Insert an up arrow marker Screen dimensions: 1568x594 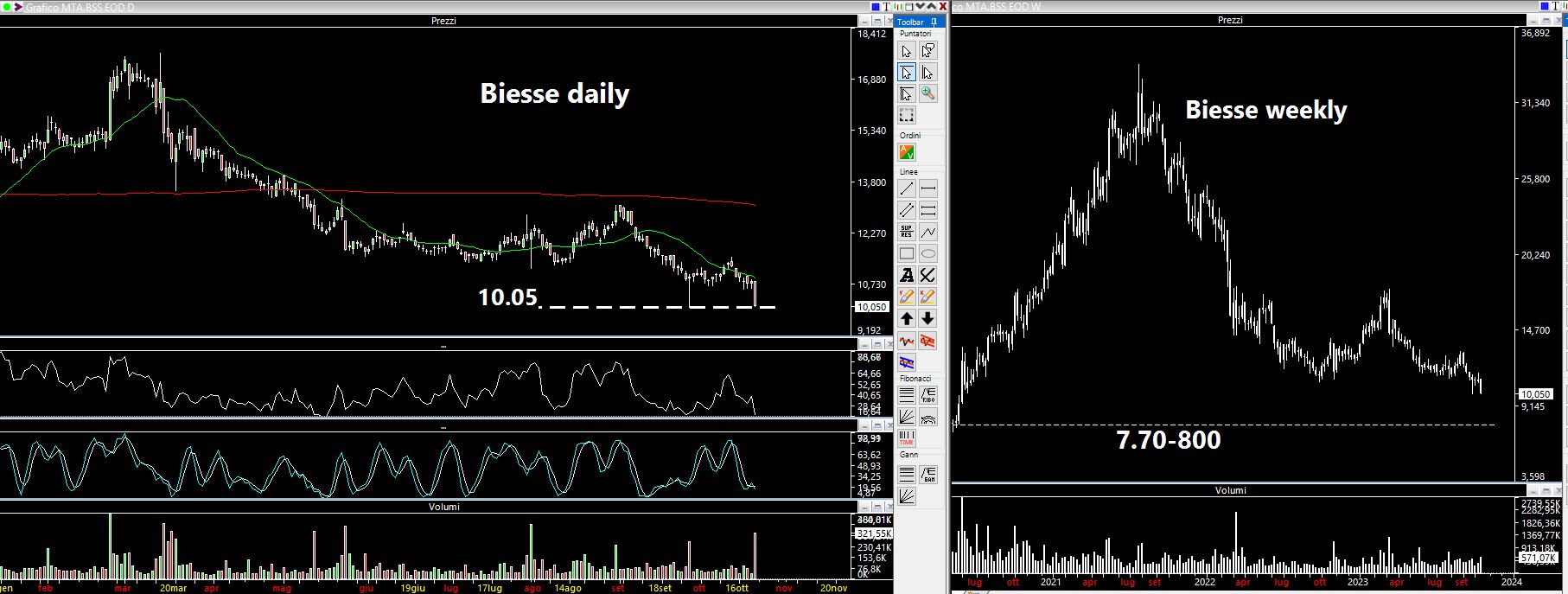coord(906,318)
